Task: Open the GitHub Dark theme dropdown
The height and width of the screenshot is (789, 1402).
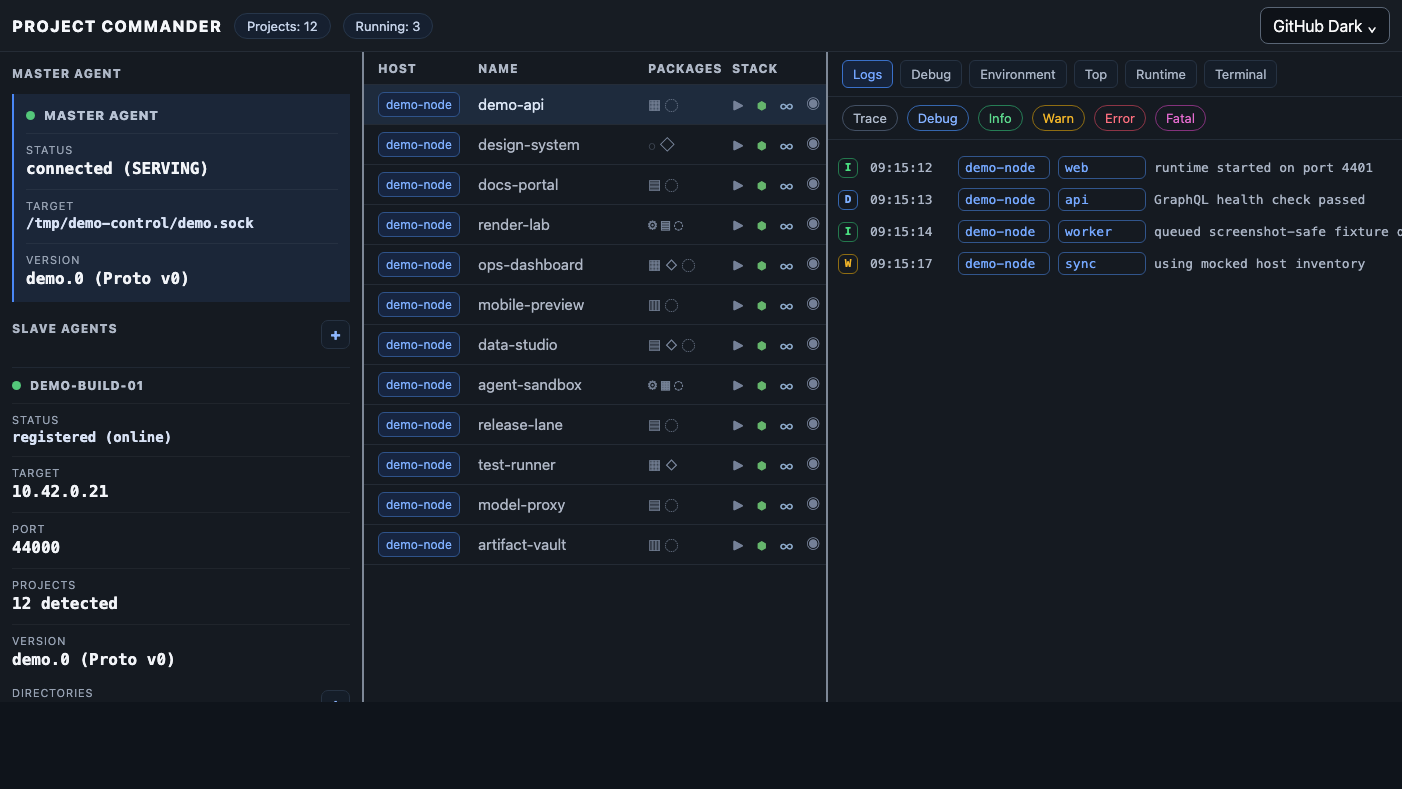Action: 1325,26
